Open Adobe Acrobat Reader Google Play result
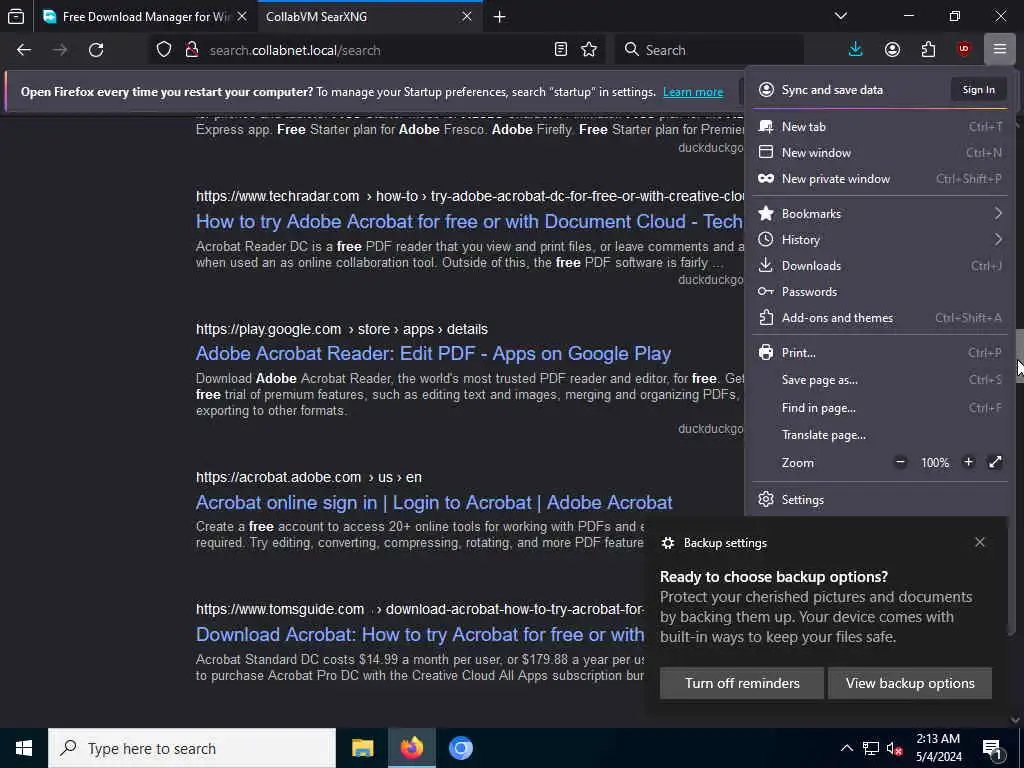This screenshot has height=768, width=1024. (434, 354)
